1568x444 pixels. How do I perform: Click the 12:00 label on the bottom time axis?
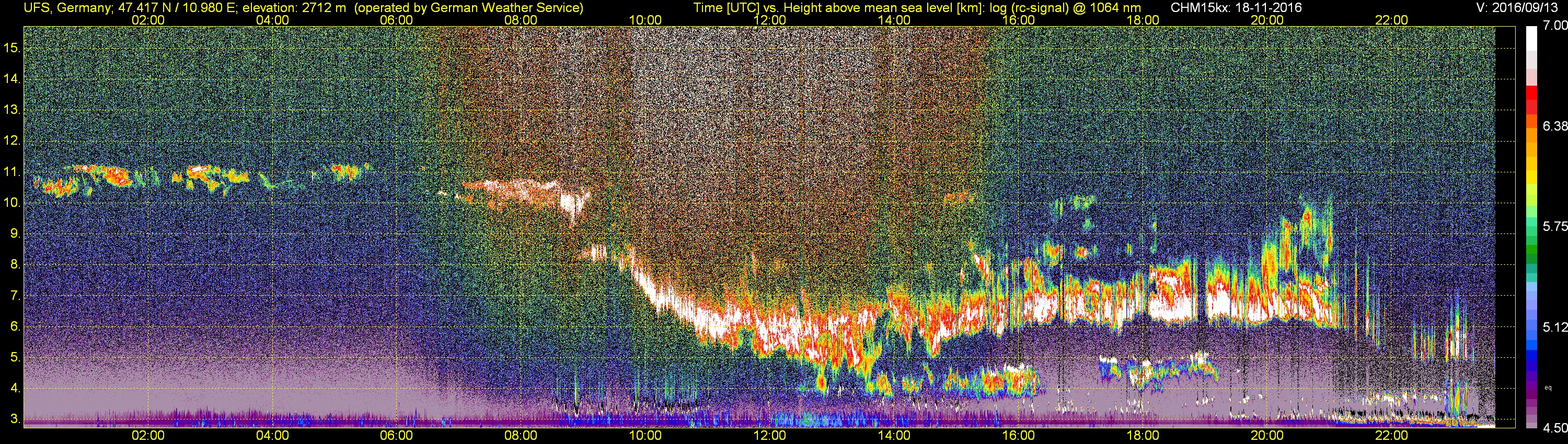769,436
